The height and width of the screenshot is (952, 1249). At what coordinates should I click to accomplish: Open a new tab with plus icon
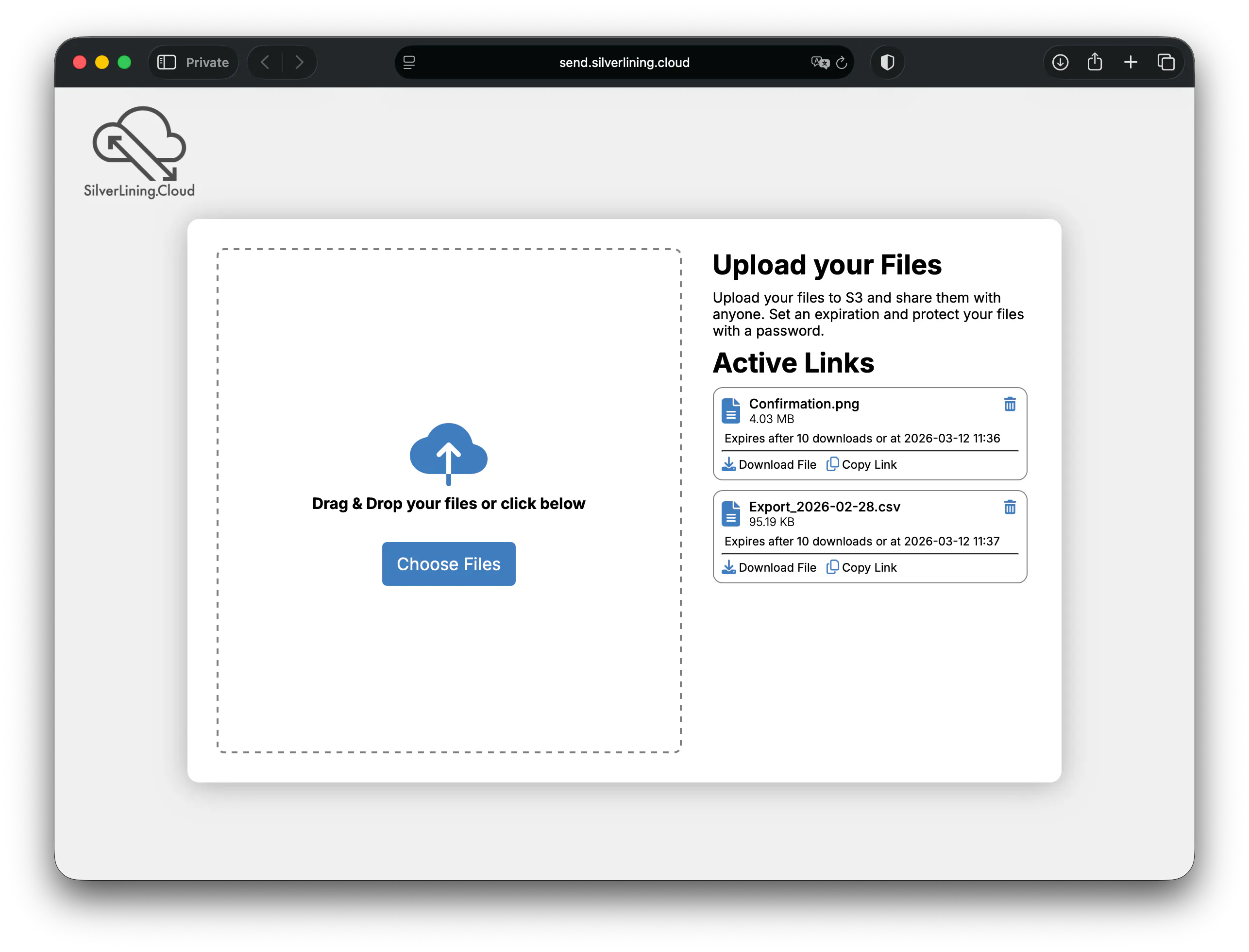pos(1130,62)
